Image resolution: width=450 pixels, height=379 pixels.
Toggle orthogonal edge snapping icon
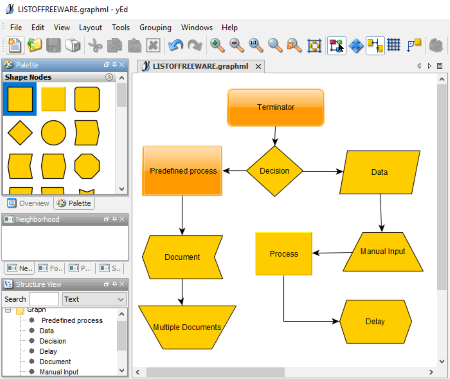point(375,45)
